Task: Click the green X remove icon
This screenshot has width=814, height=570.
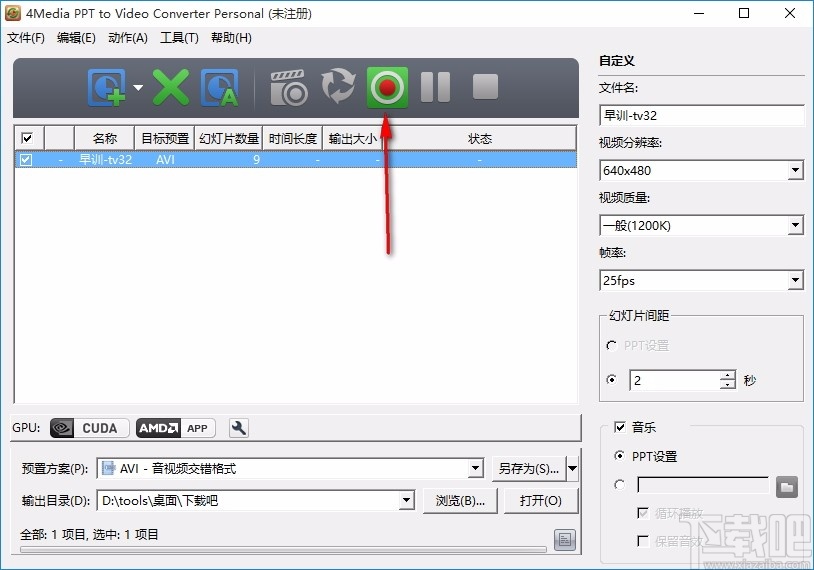Action: (171, 87)
